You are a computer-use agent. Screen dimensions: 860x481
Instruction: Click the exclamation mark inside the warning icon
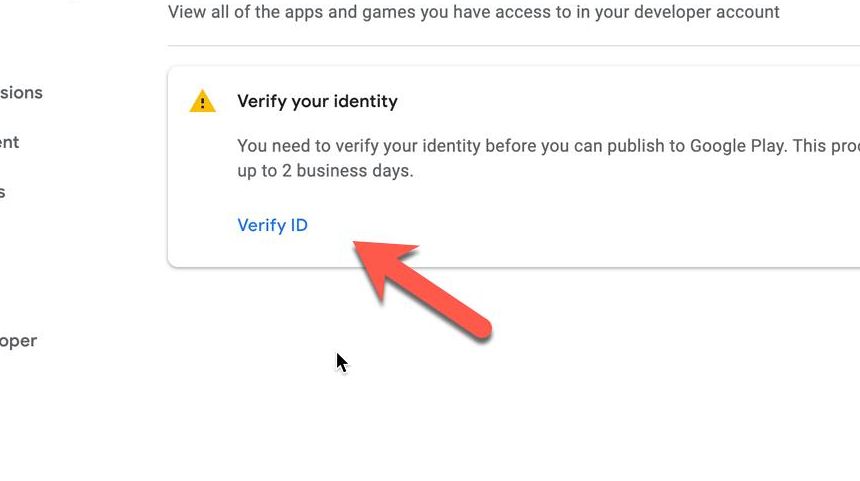202,103
